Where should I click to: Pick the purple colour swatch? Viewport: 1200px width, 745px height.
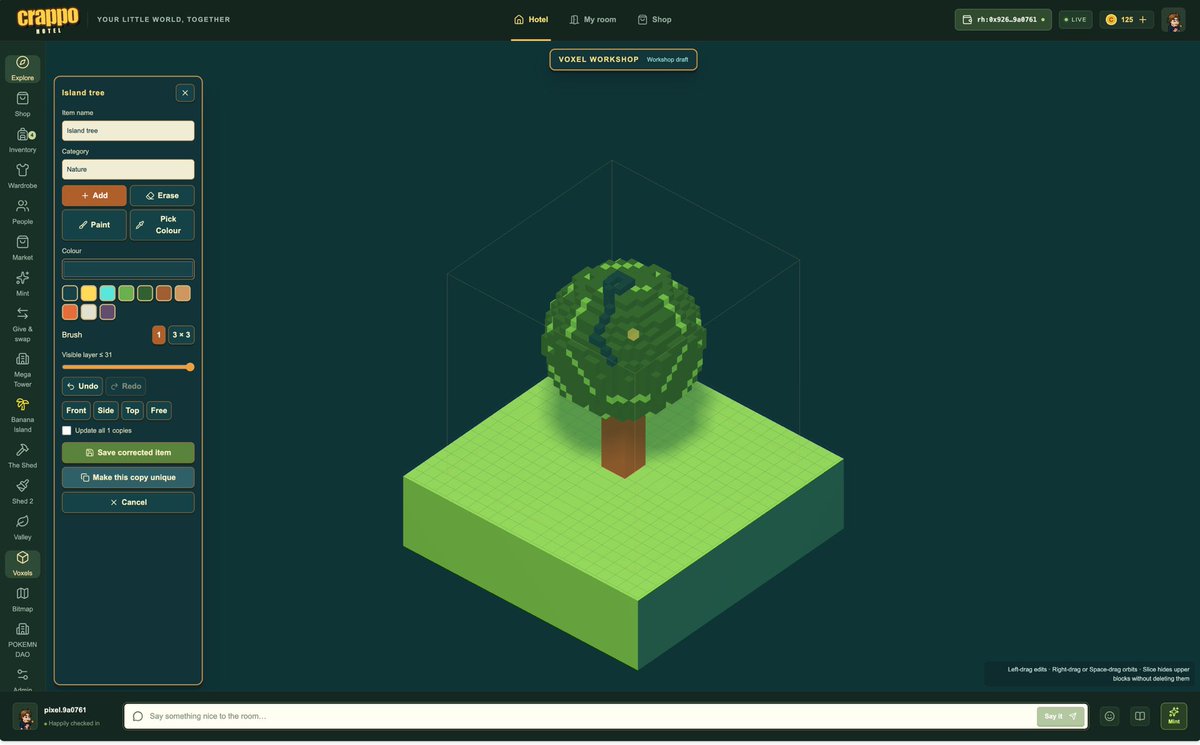pyautogui.click(x=107, y=312)
